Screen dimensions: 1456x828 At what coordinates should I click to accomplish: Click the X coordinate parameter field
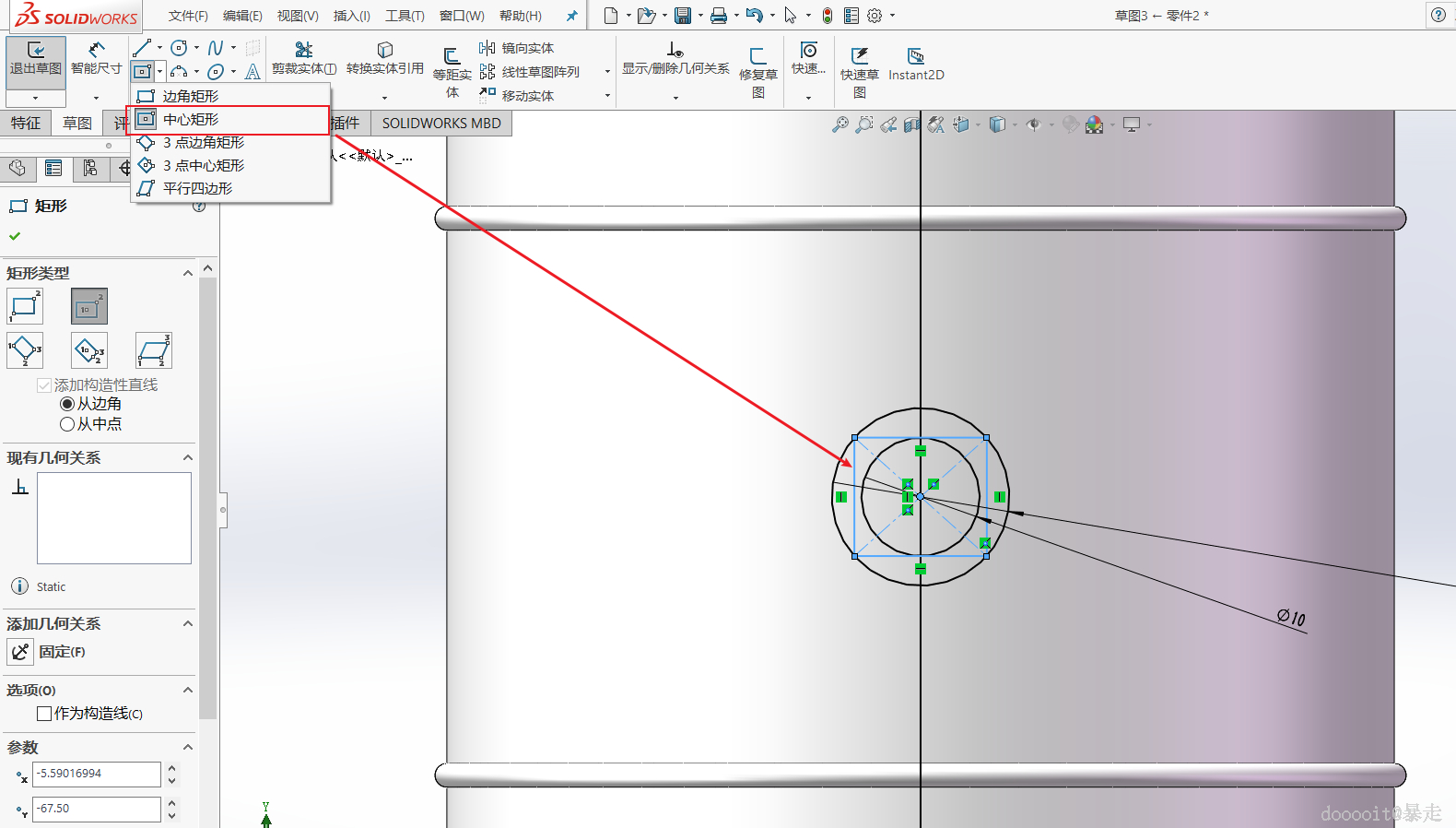tap(97, 775)
